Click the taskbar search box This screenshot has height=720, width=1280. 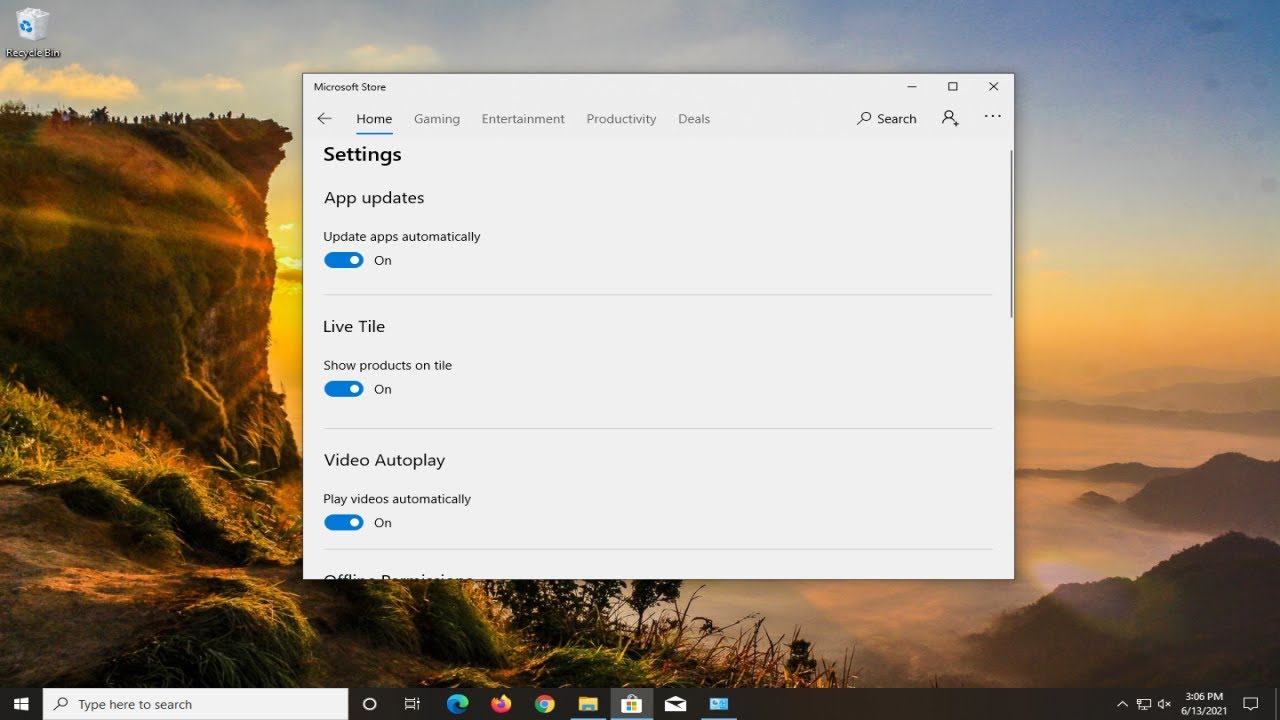tap(196, 704)
